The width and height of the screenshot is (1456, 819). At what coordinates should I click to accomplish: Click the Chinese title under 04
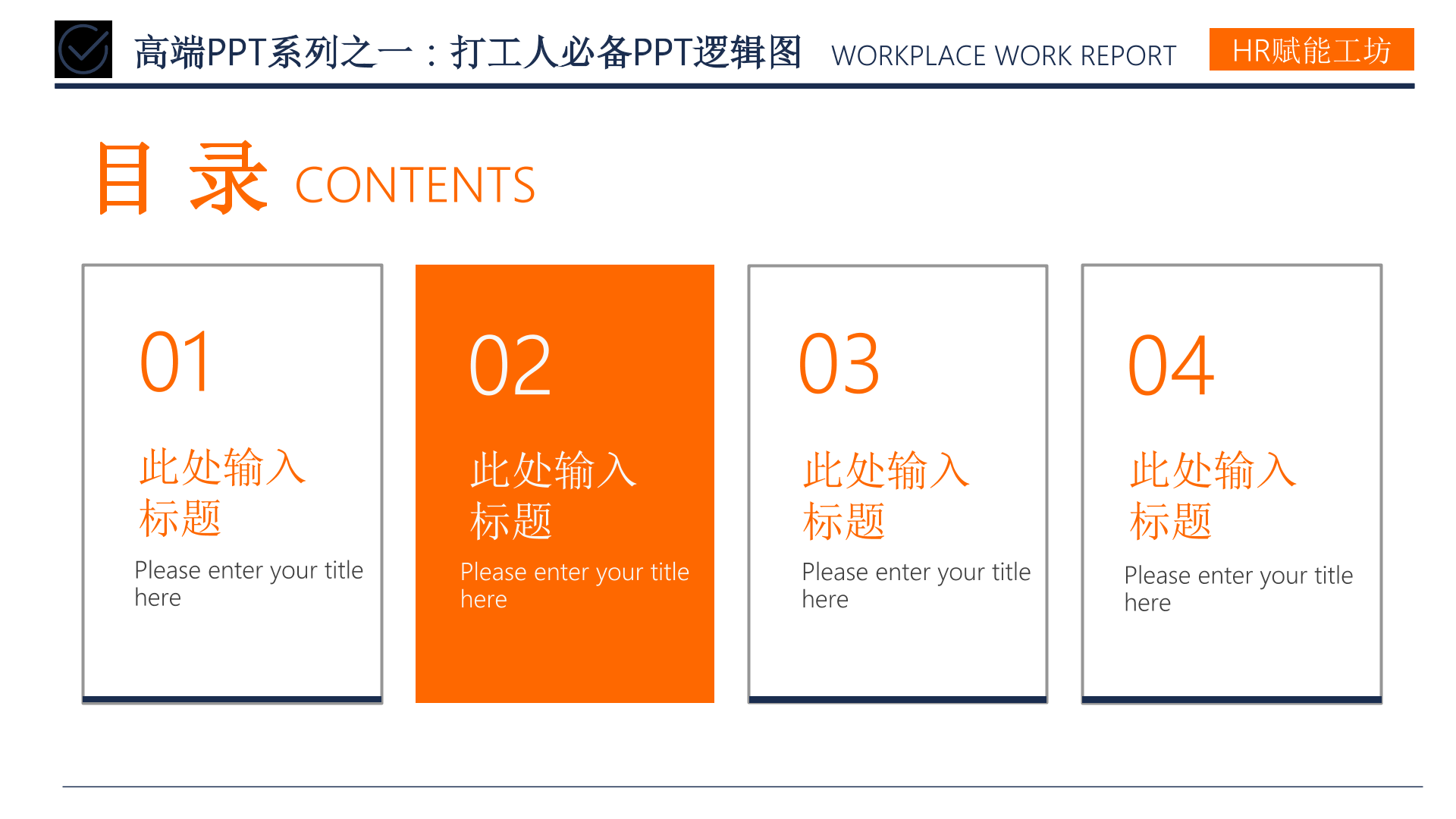click(x=1212, y=494)
